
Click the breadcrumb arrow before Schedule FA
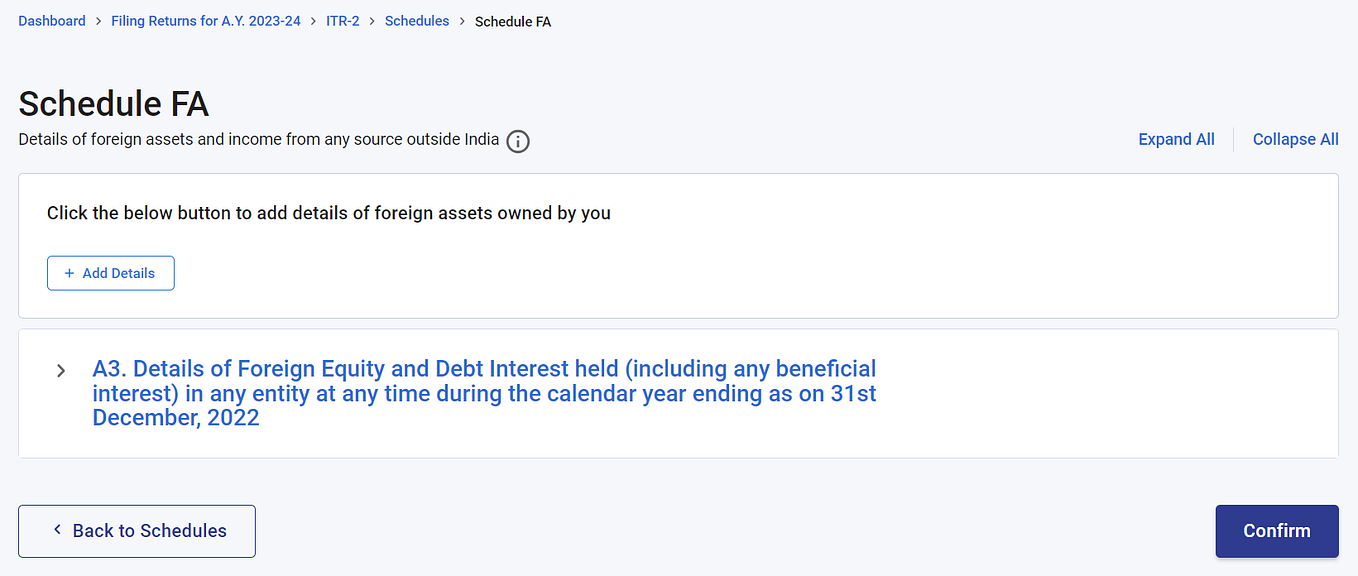click(x=462, y=21)
